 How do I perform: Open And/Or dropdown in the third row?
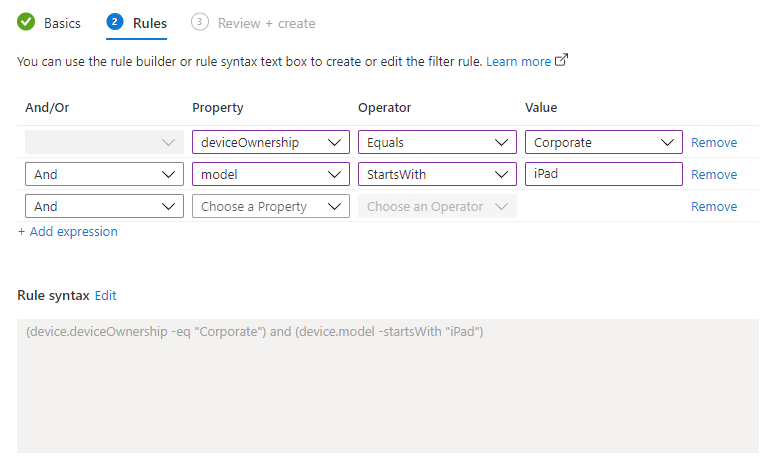[x=104, y=207]
